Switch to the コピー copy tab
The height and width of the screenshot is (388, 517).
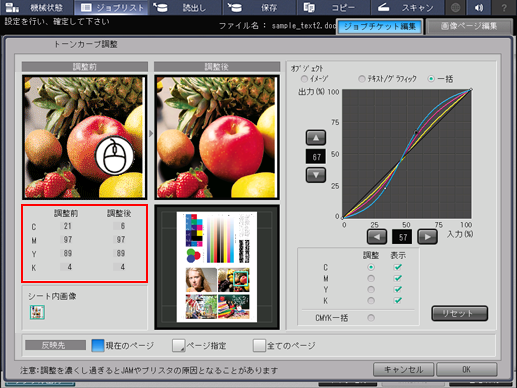tap(333, 7)
